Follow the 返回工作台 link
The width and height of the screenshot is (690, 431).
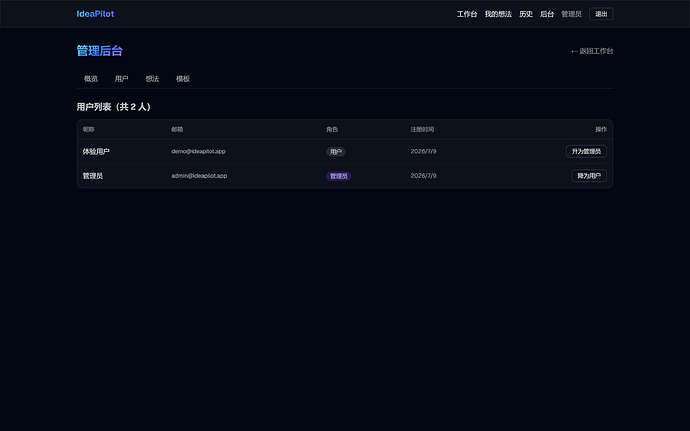point(592,51)
